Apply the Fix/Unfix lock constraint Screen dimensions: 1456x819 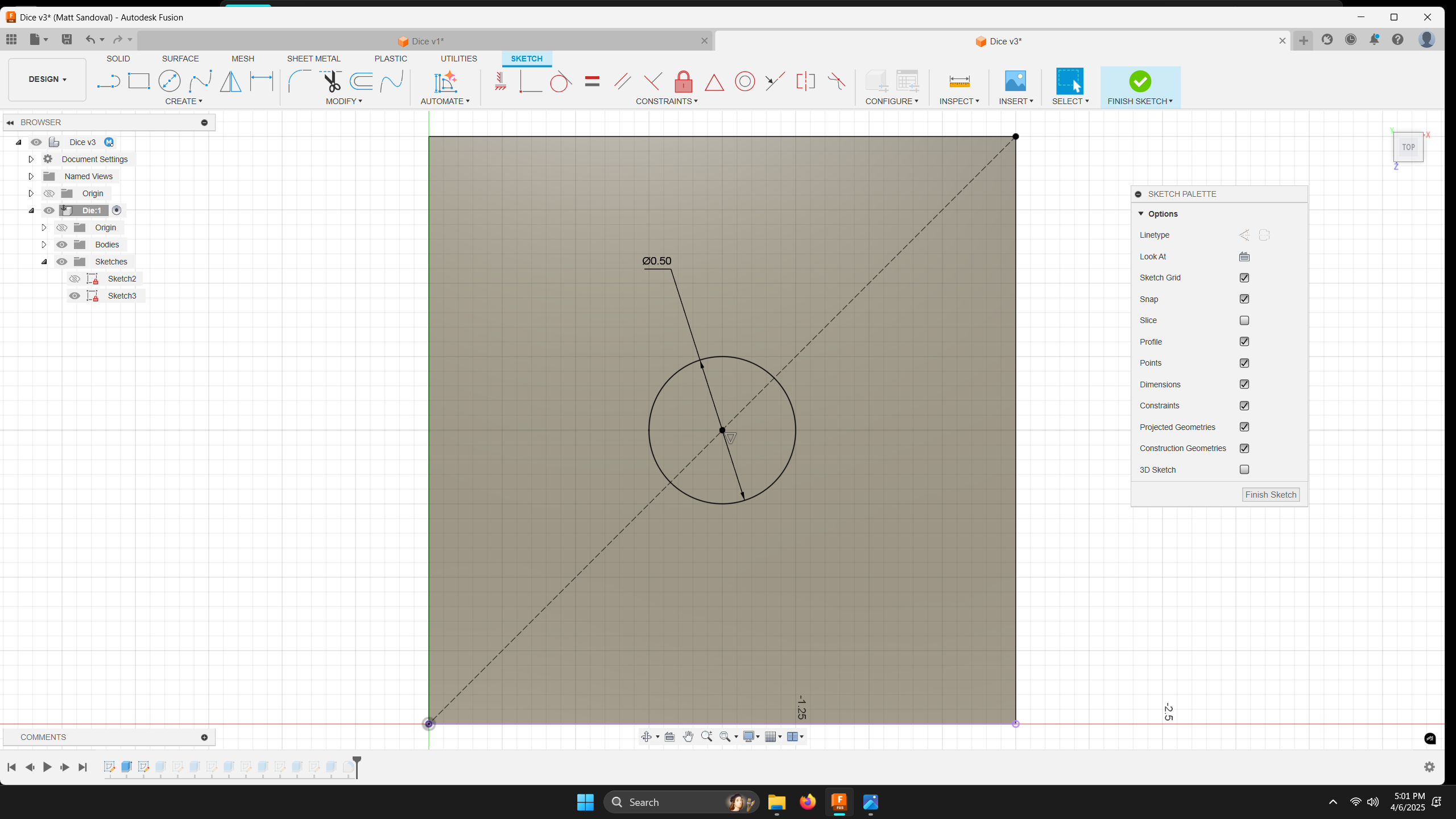(x=684, y=81)
